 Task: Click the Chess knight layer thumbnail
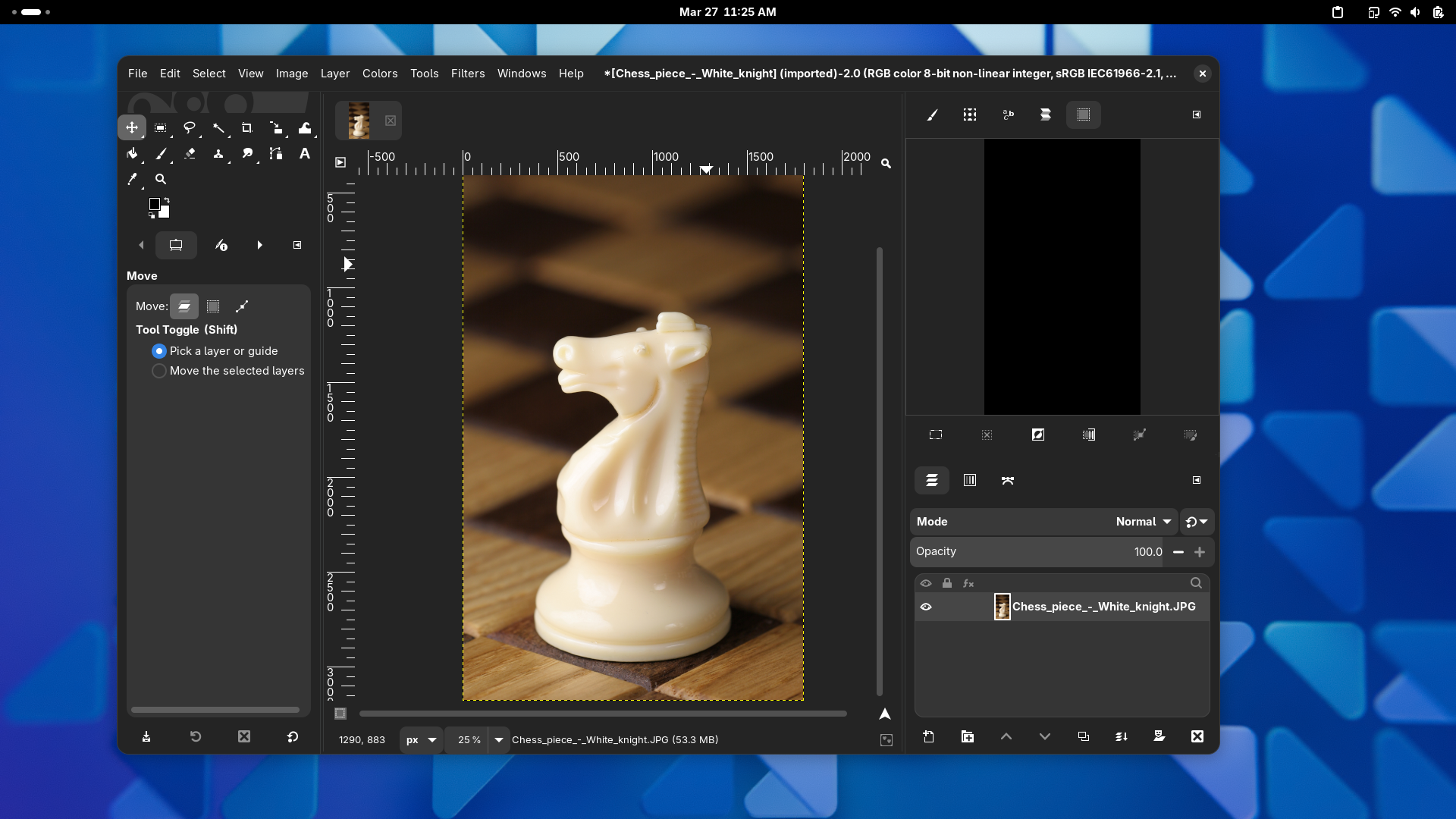pyautogui.click(x=1002, y=607)
